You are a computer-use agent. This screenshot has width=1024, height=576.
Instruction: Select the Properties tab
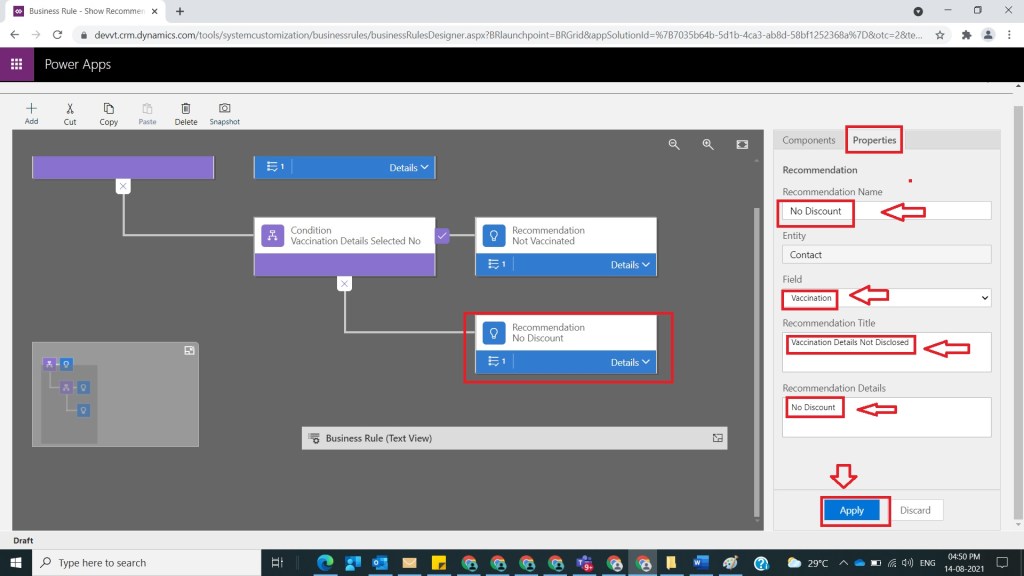click(874, 141)
